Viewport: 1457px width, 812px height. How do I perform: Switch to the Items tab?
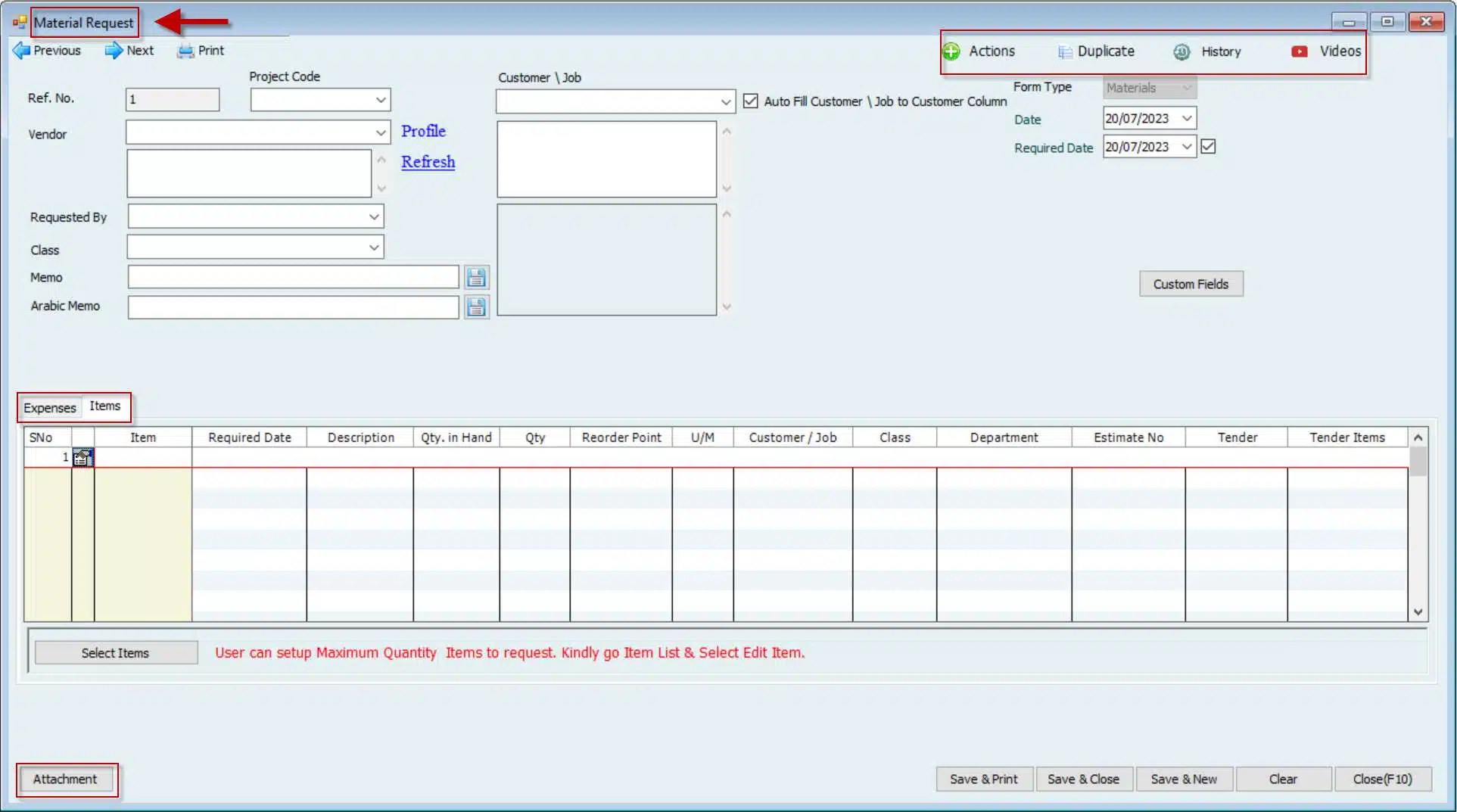click(104, 406)
